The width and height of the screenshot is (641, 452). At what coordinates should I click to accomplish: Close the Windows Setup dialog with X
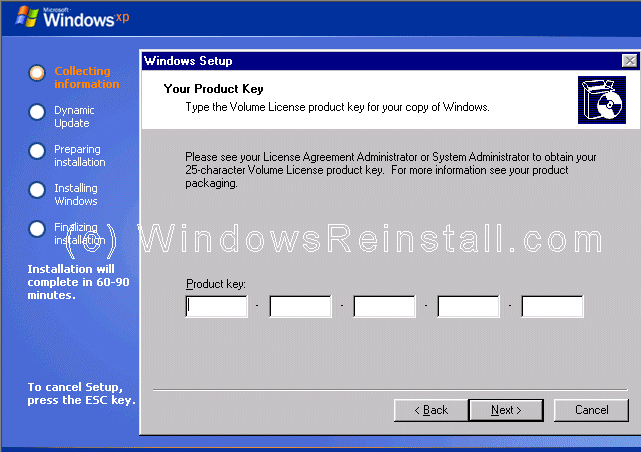[x=628, y=61]
